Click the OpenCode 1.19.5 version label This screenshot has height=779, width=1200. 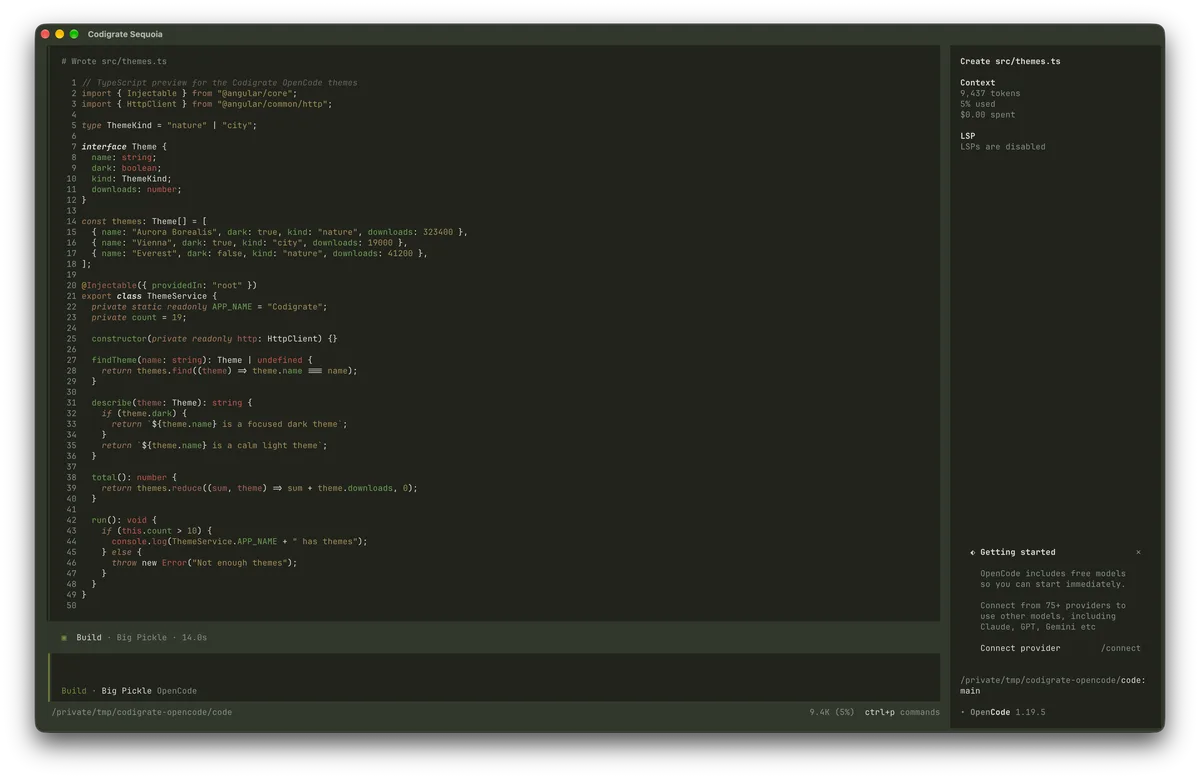[x=1008, y=712]
